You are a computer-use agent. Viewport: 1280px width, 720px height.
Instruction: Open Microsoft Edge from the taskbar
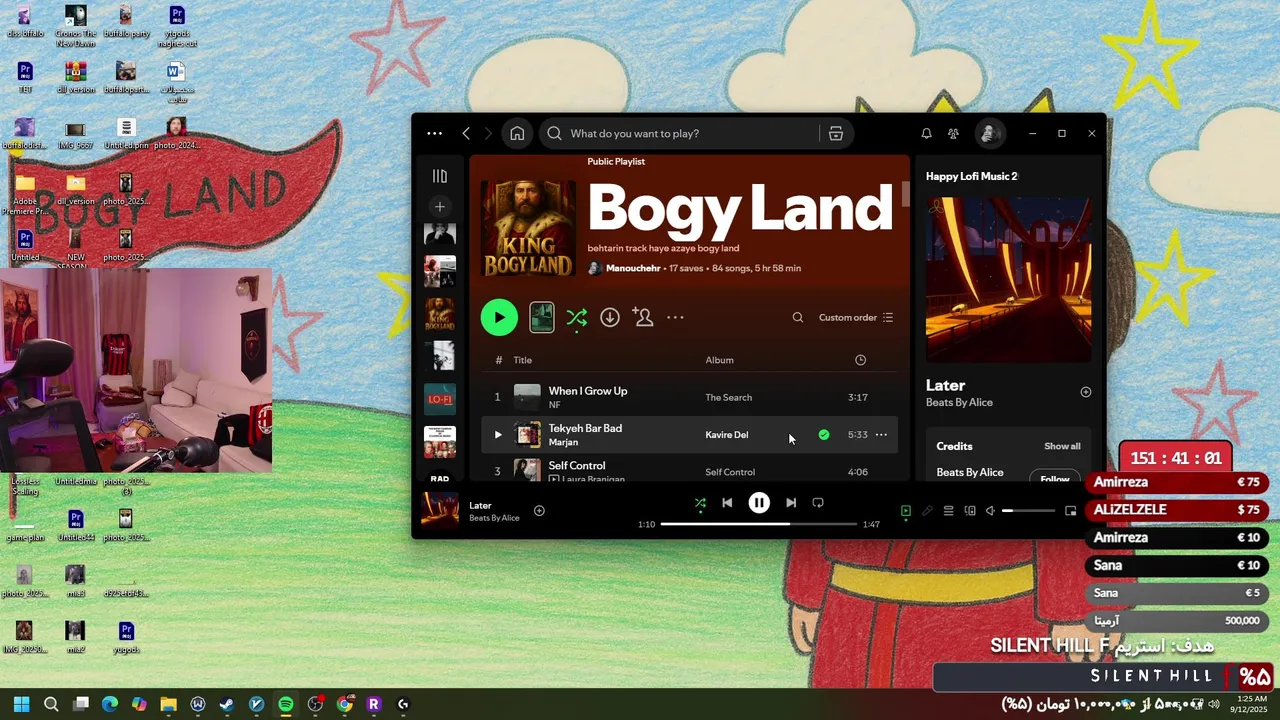coord(110,704)
